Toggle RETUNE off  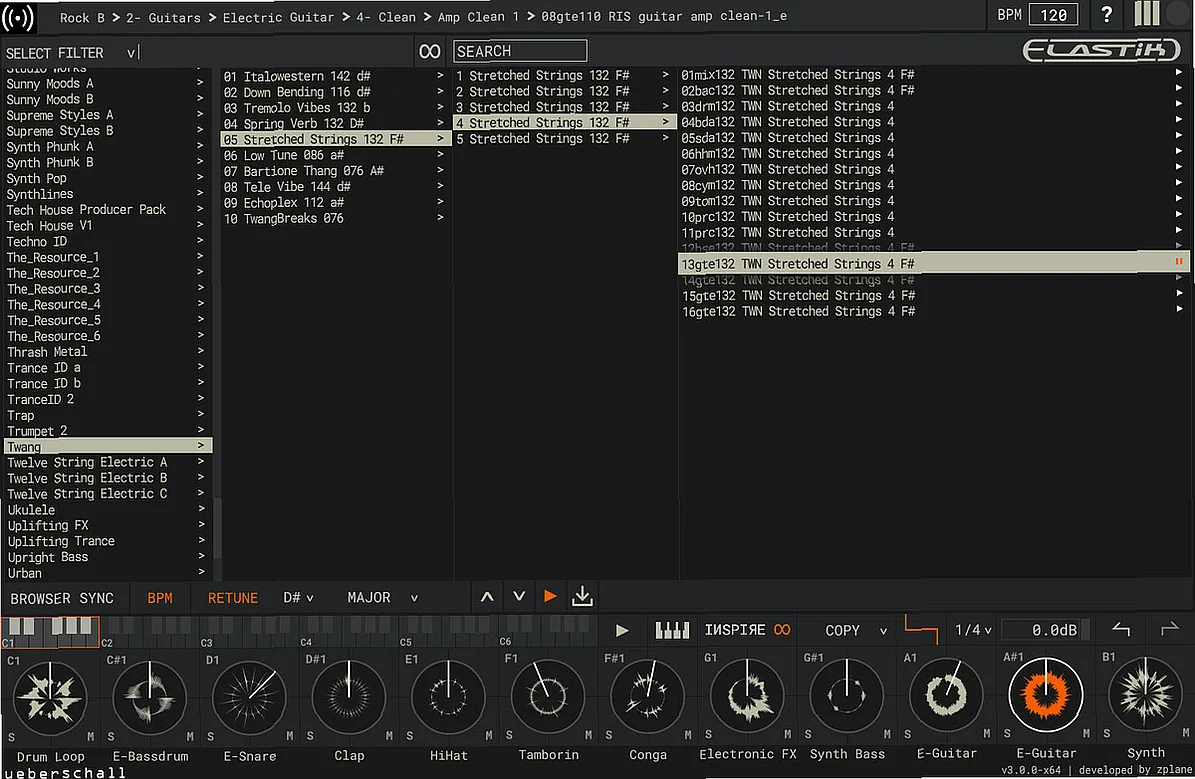232,597
